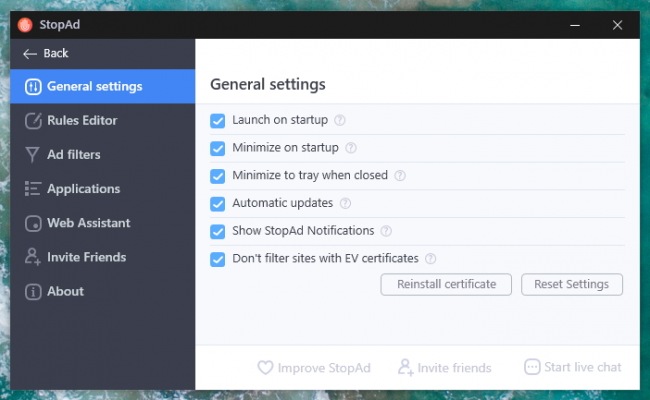The height and width of the screenshot is (400, 650).
Task: Open help for EV certificates option
Action: [431, 259]
